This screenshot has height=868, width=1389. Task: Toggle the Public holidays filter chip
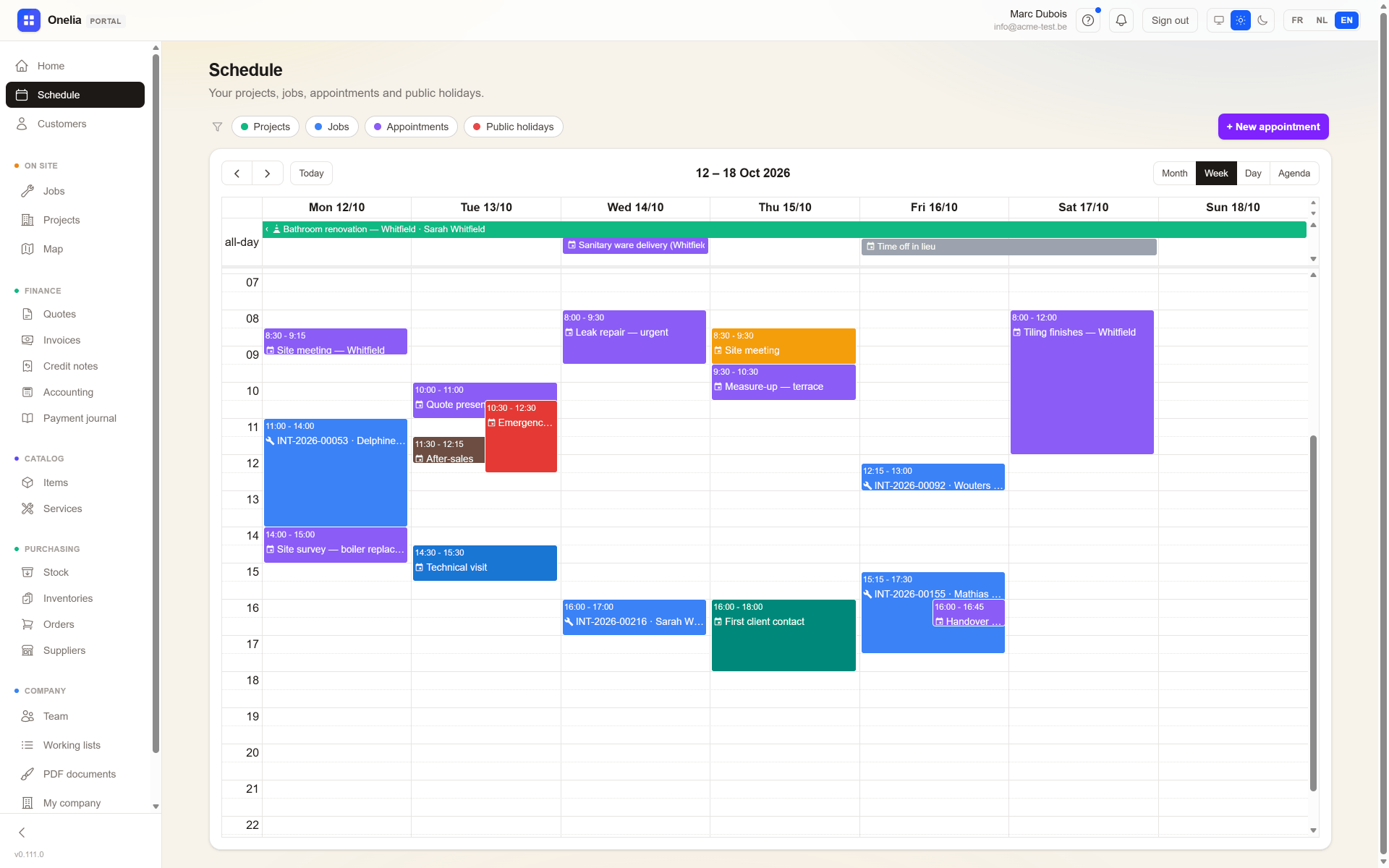[x=514, y=127]
